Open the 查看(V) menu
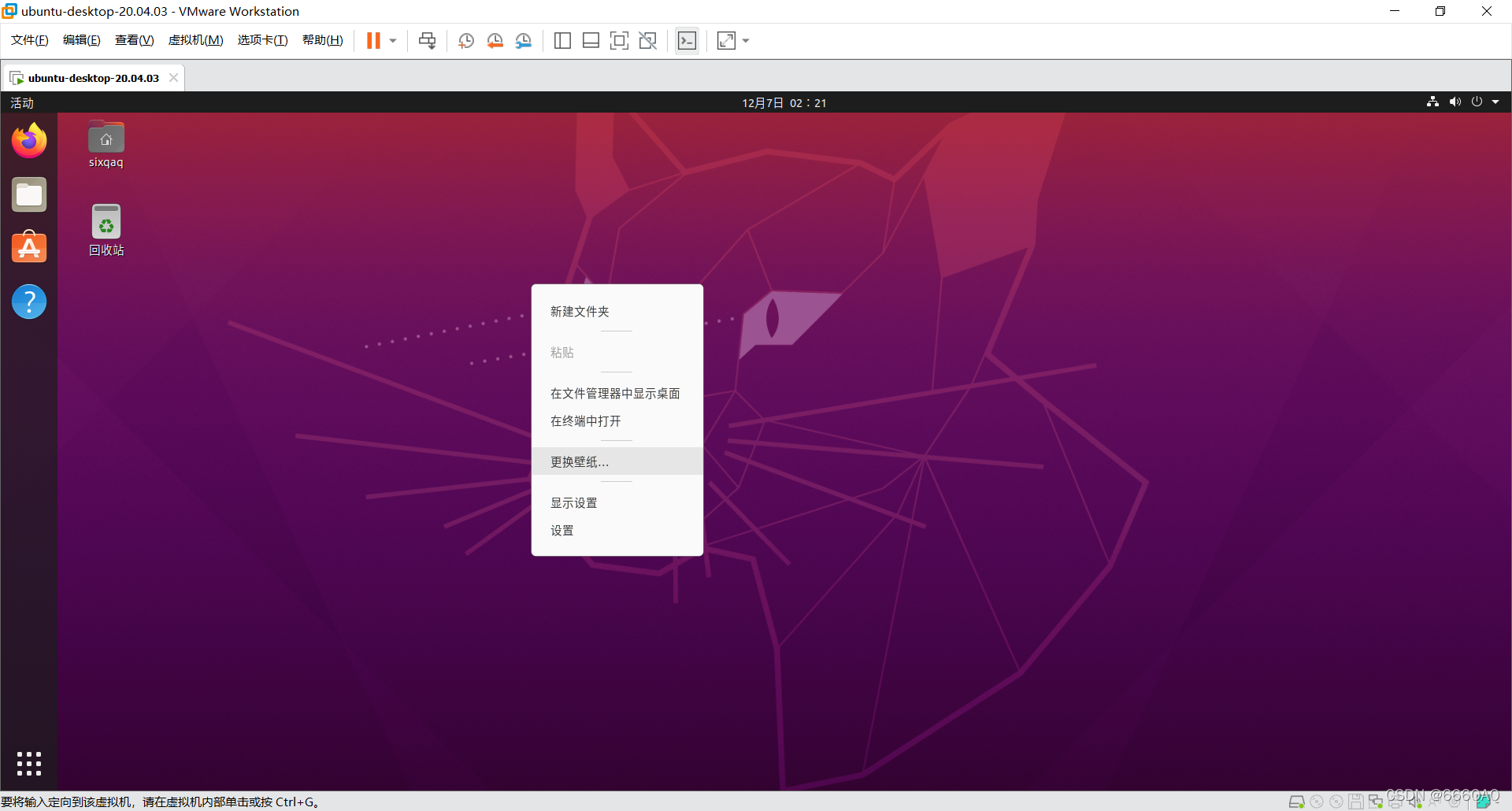Image resolution: width=1512 pixels, height=811 pixels. [x=134, y=40]
